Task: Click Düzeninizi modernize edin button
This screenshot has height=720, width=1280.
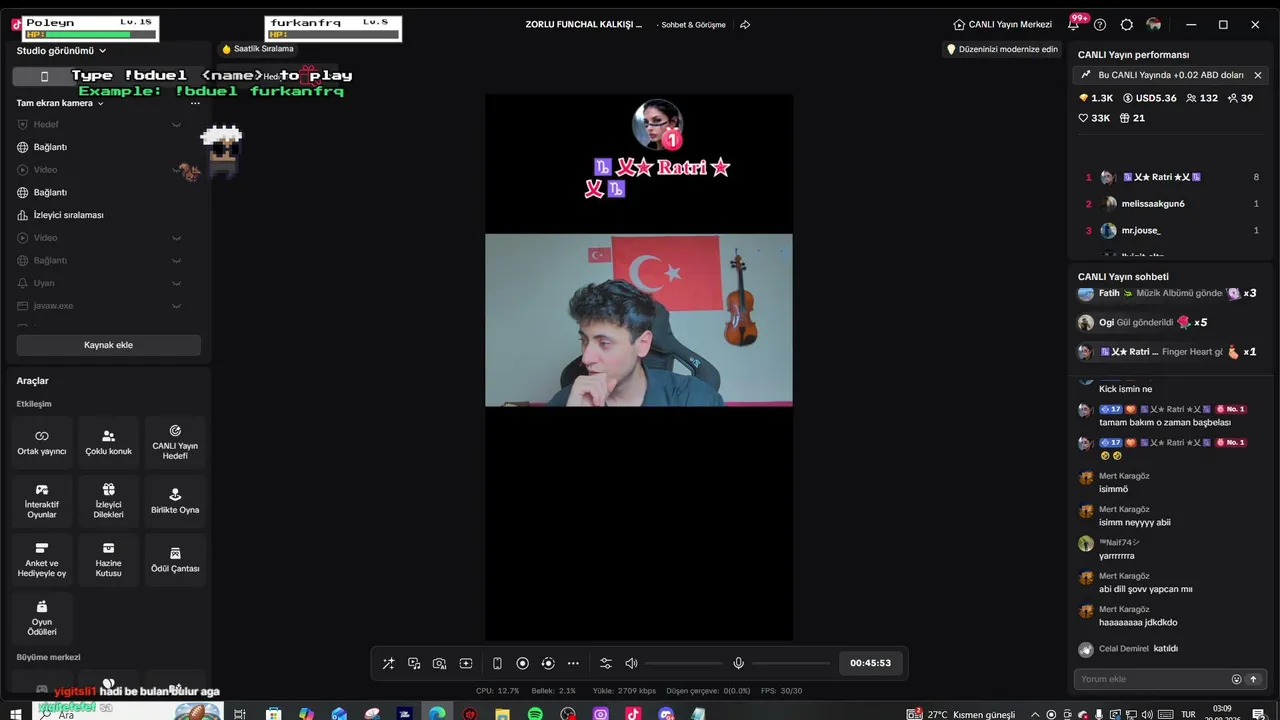Action: [x=1002, y=49]
